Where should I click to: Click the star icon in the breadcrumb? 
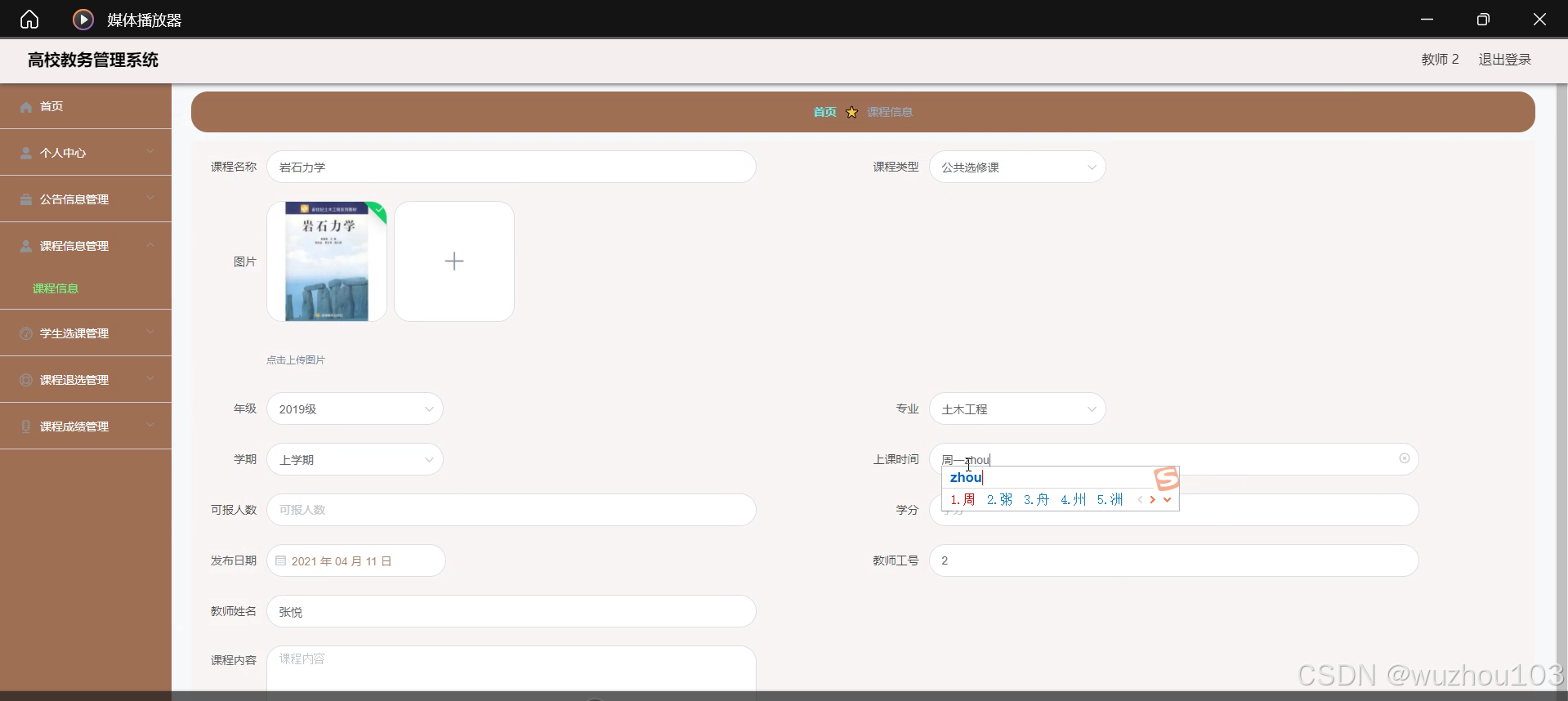[851, 112]
